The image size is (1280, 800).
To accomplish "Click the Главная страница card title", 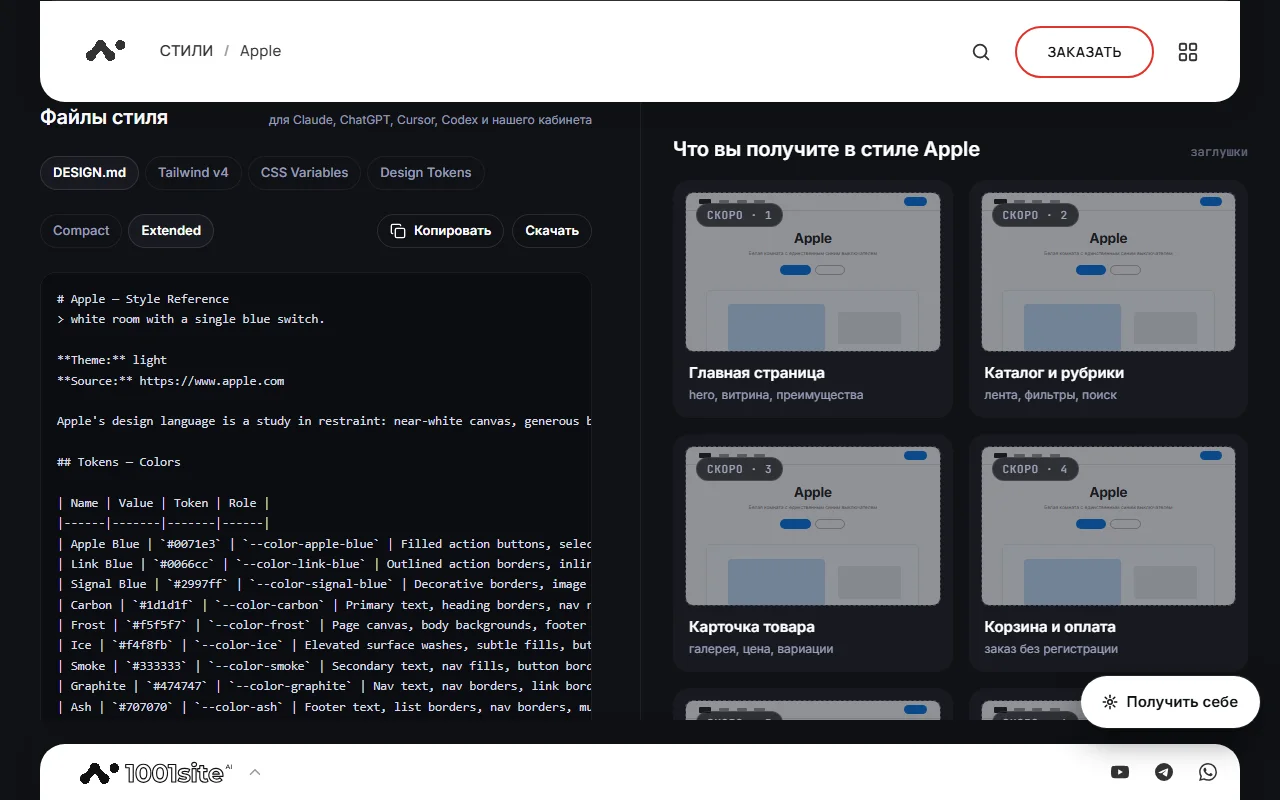I will [x=757, y=373].
